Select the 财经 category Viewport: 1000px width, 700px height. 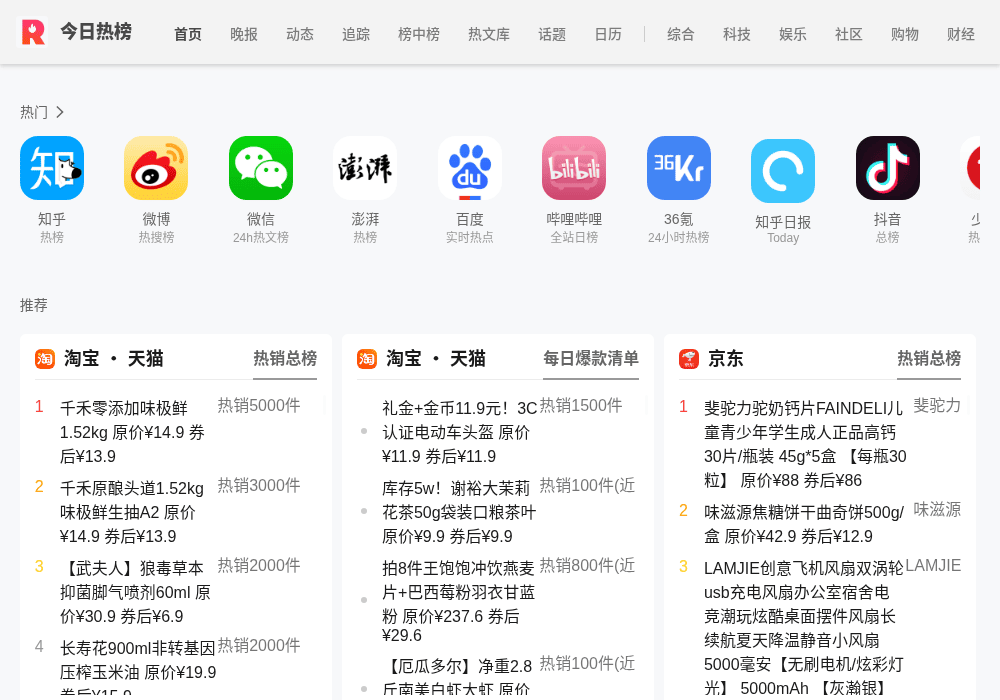point(961,34)
